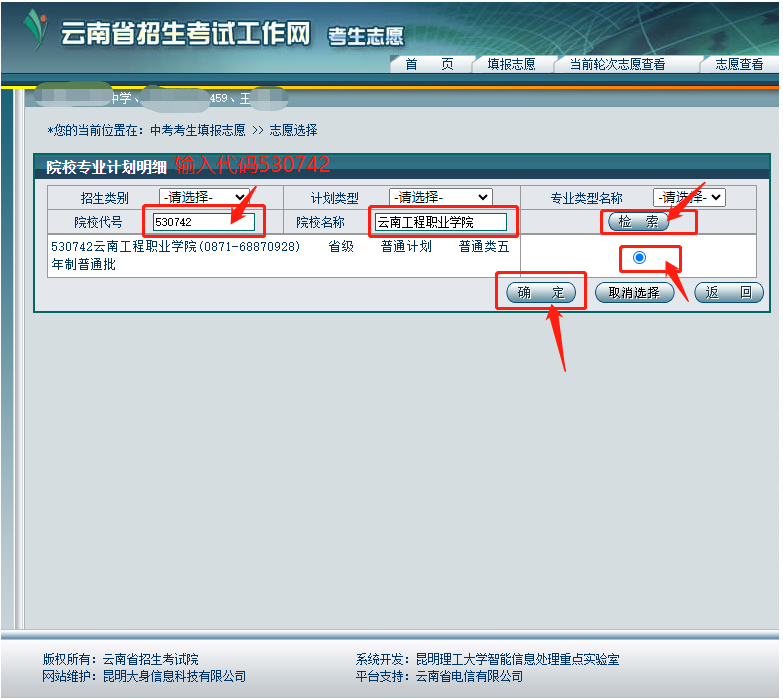Click the 530742云南工程职业学院 result row text

[x=175, y=247]
